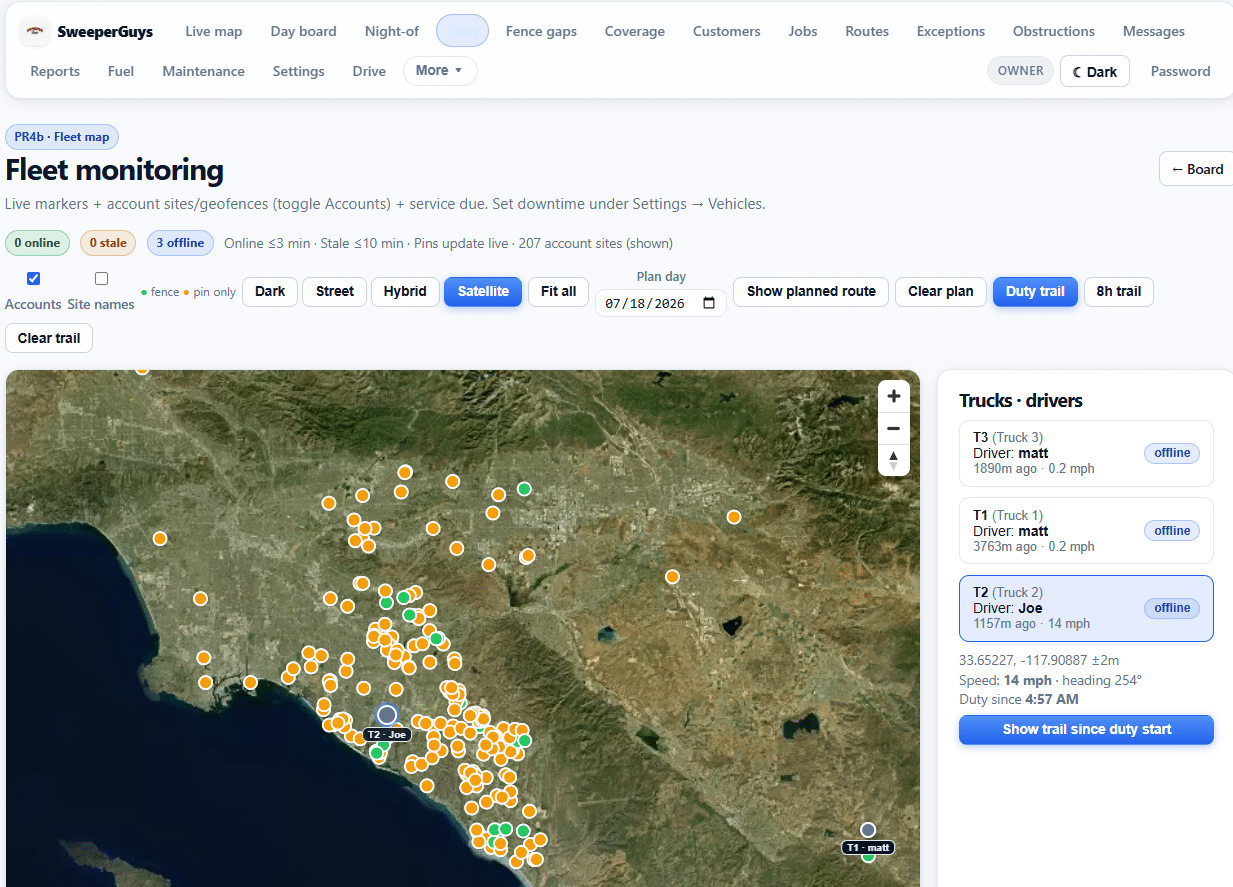Open Fuel page
Image resolution: width=1233 pixels, height=887 pixels.
coord(121,71)
